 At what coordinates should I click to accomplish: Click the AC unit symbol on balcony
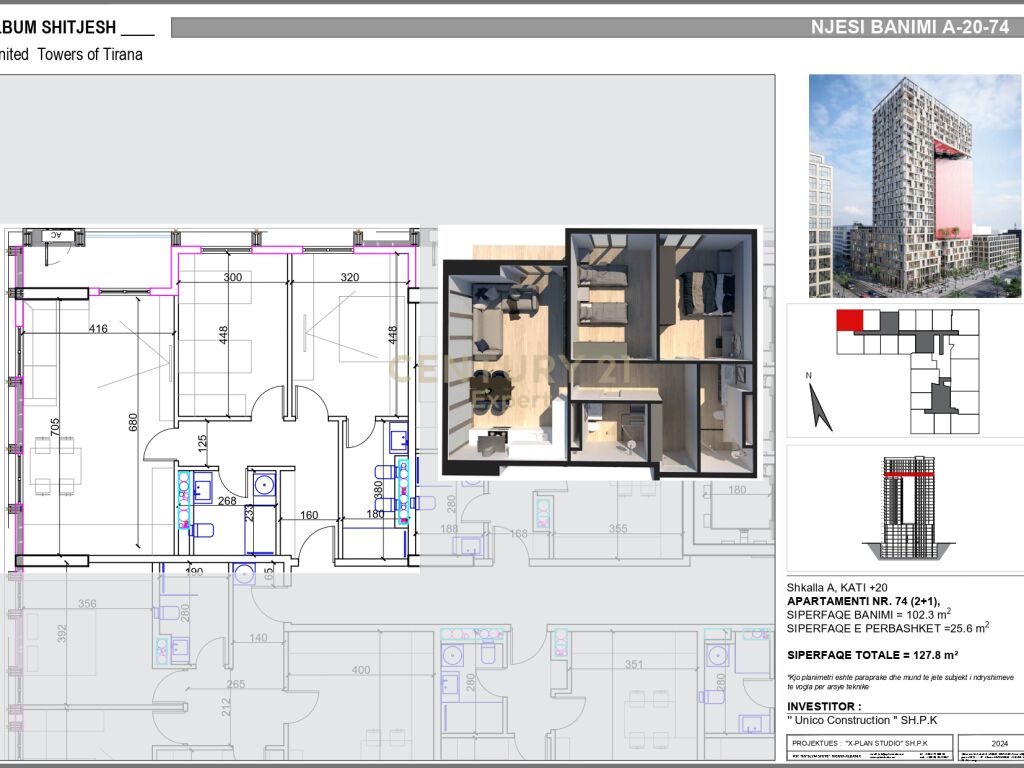(55, 235)
